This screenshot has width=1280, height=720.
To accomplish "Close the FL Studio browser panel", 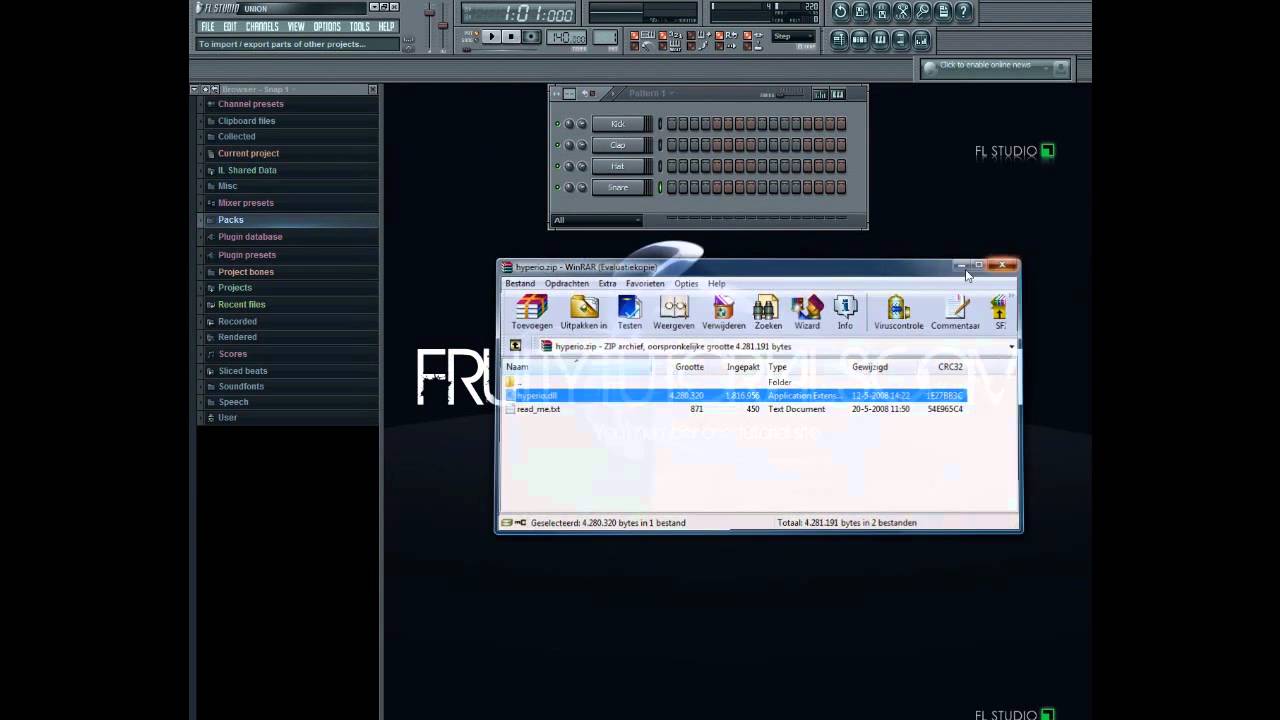I will 373,89.
